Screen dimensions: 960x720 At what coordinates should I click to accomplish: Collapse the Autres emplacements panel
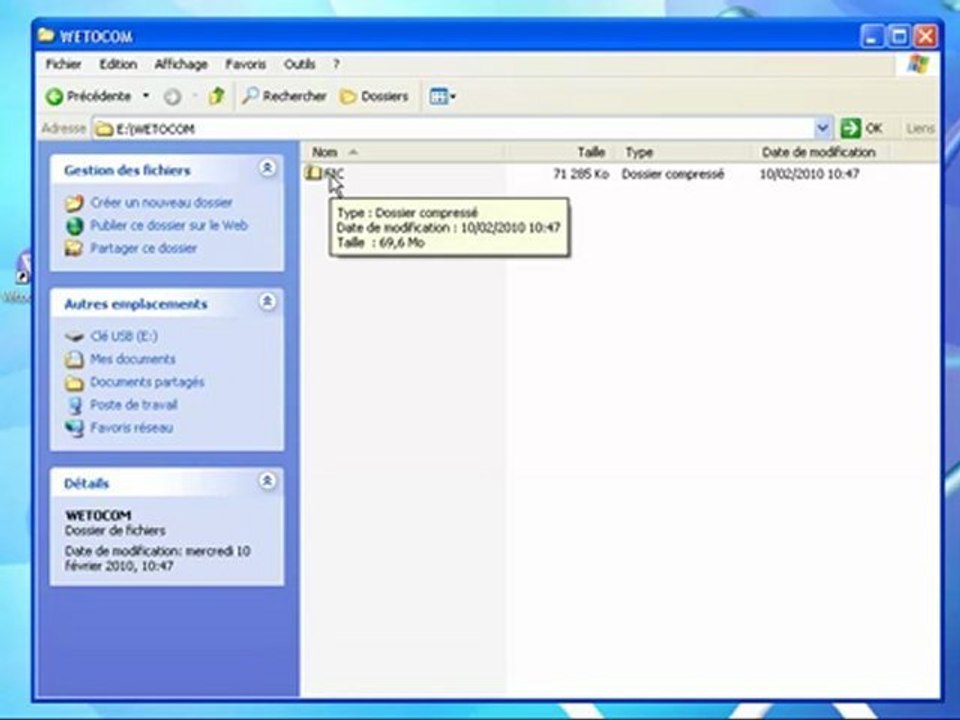point(267,302)
